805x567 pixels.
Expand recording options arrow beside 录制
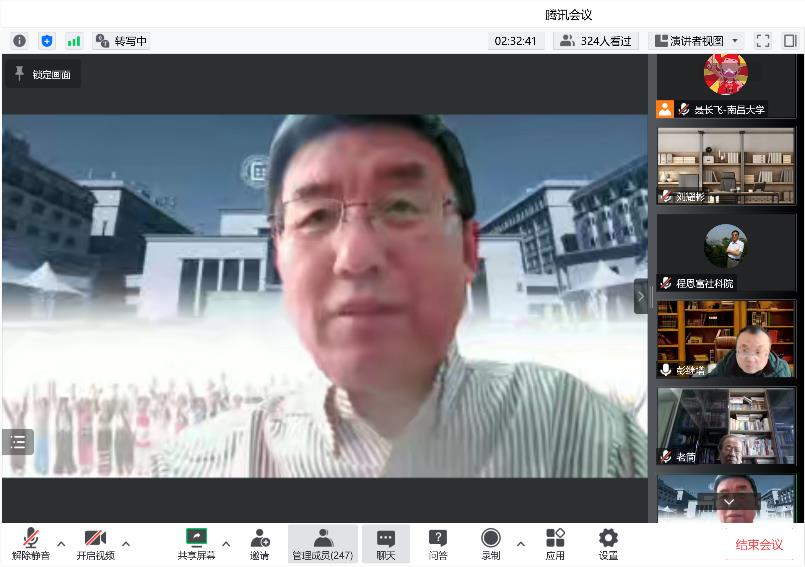(x=521, y=543)
